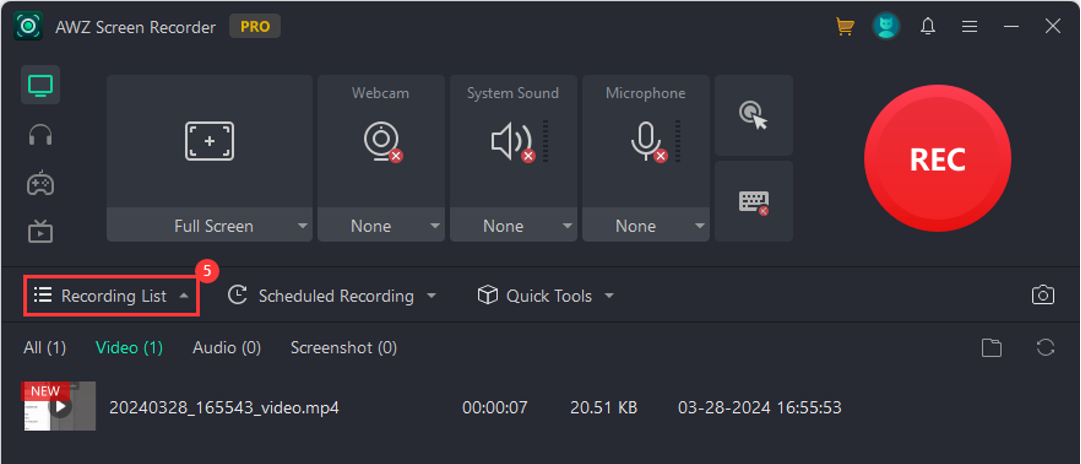The width and height of the screenshot is (1081, 464).
Task: Take a screenshot with camera icon
Action: click(x=1043, y=295)
